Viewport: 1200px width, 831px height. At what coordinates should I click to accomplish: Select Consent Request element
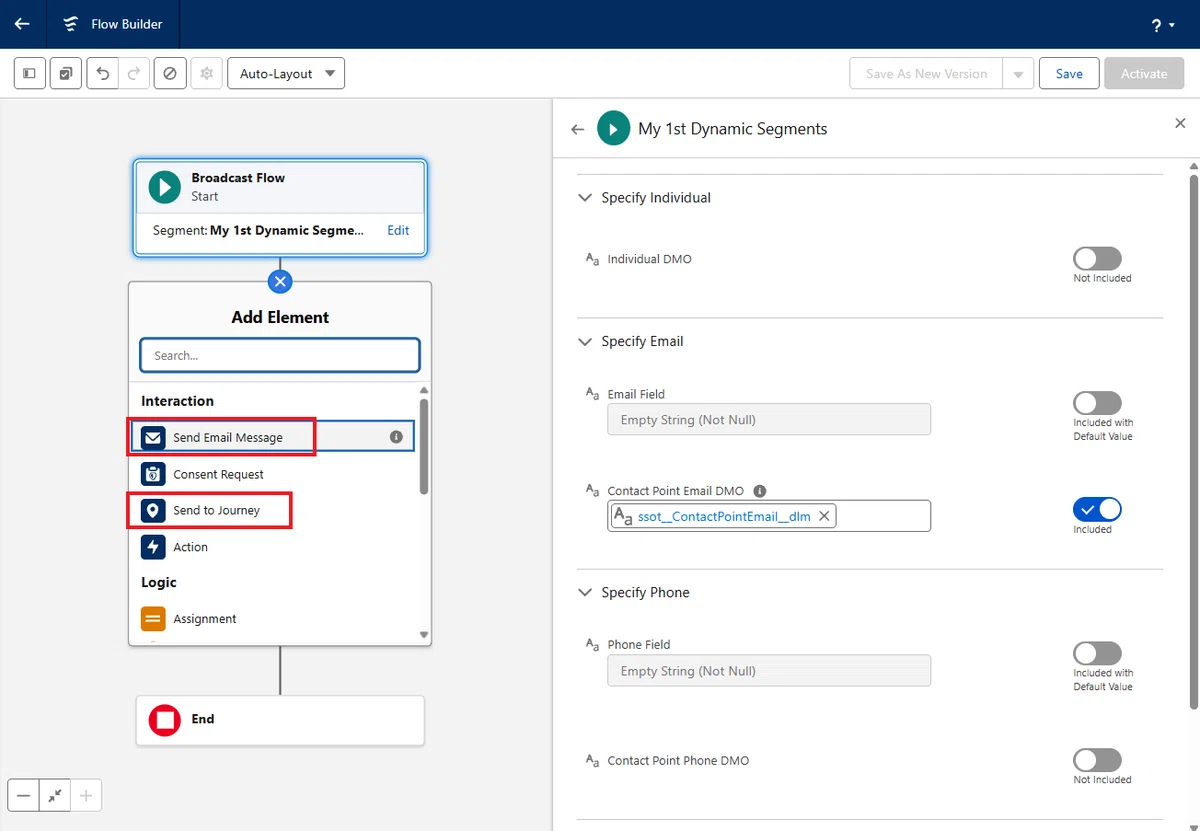click(x=271, y=474)
